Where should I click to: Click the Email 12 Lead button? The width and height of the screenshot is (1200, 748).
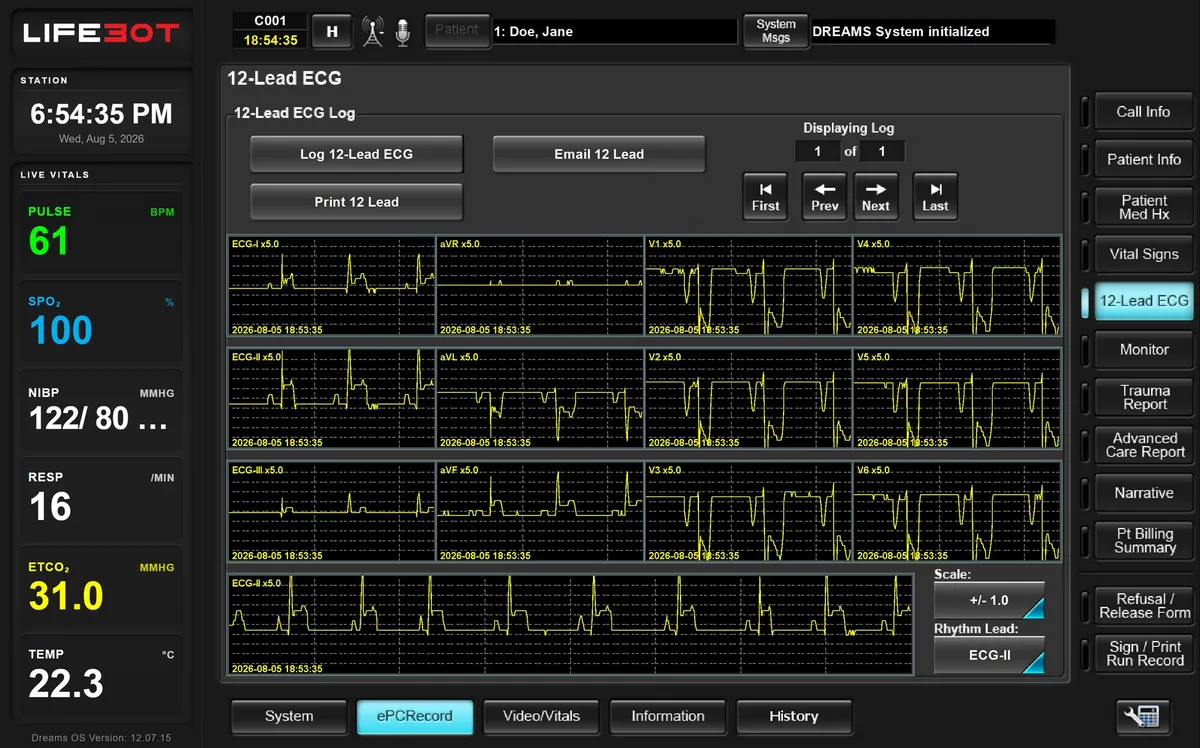click(x=599, y=154)
